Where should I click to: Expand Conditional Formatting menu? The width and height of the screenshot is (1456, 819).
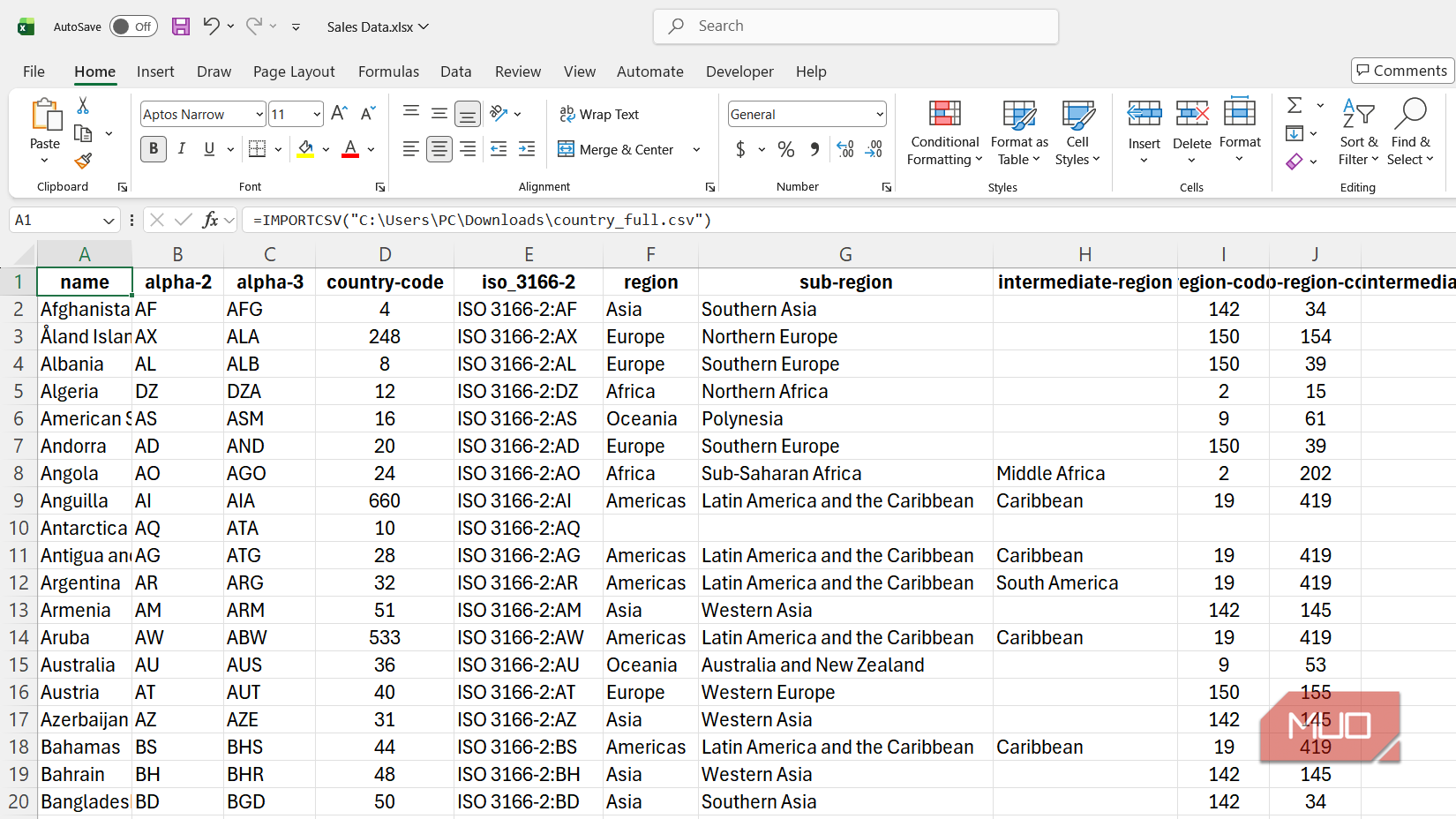(944, 131)
